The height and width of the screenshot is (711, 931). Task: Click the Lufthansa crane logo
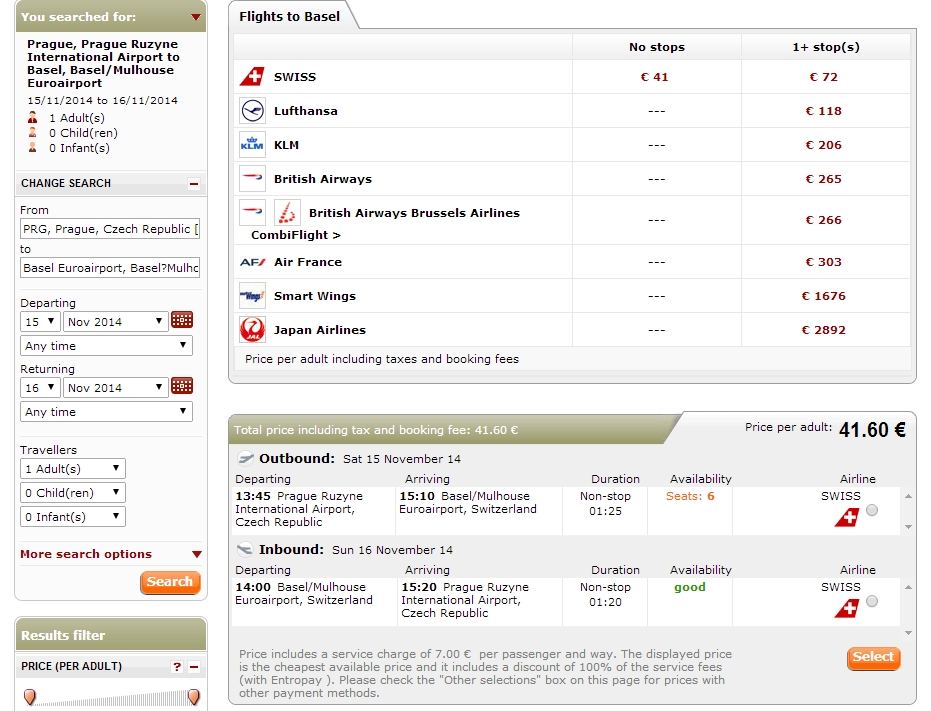tap(252, 110)
